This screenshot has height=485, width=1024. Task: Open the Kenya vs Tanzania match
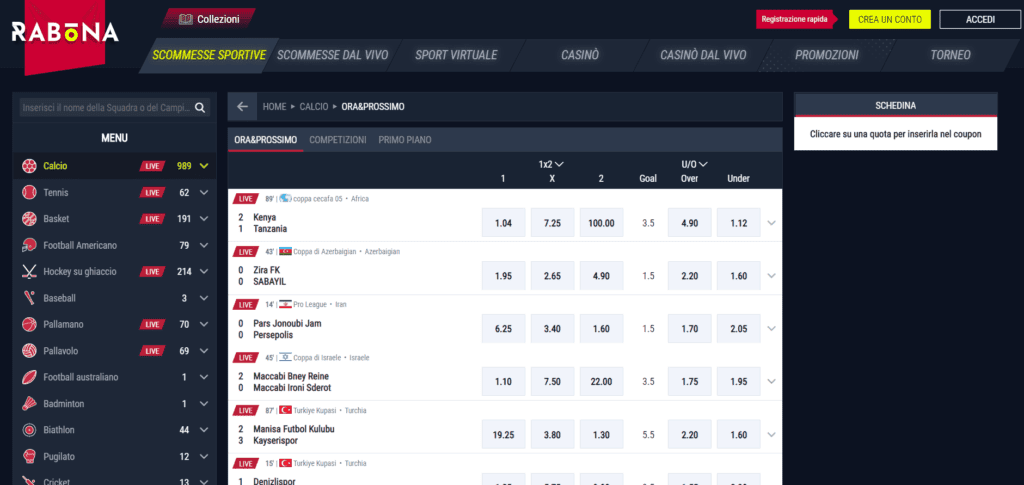pyautogui.click(x=270, y=223)
